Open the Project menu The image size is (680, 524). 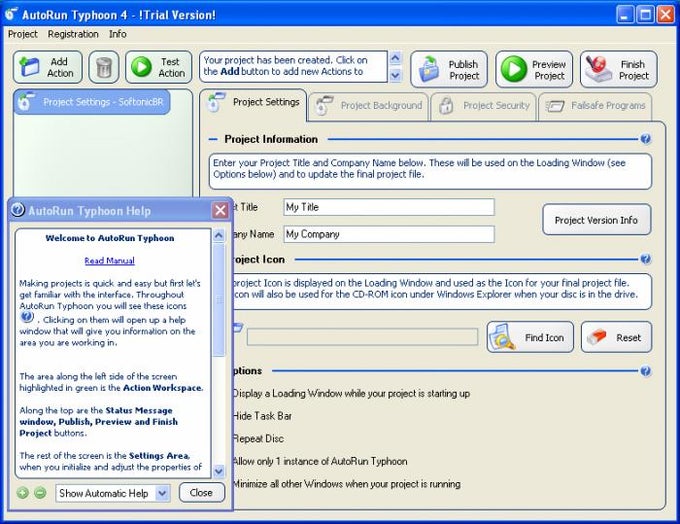[x=23, y=34]
